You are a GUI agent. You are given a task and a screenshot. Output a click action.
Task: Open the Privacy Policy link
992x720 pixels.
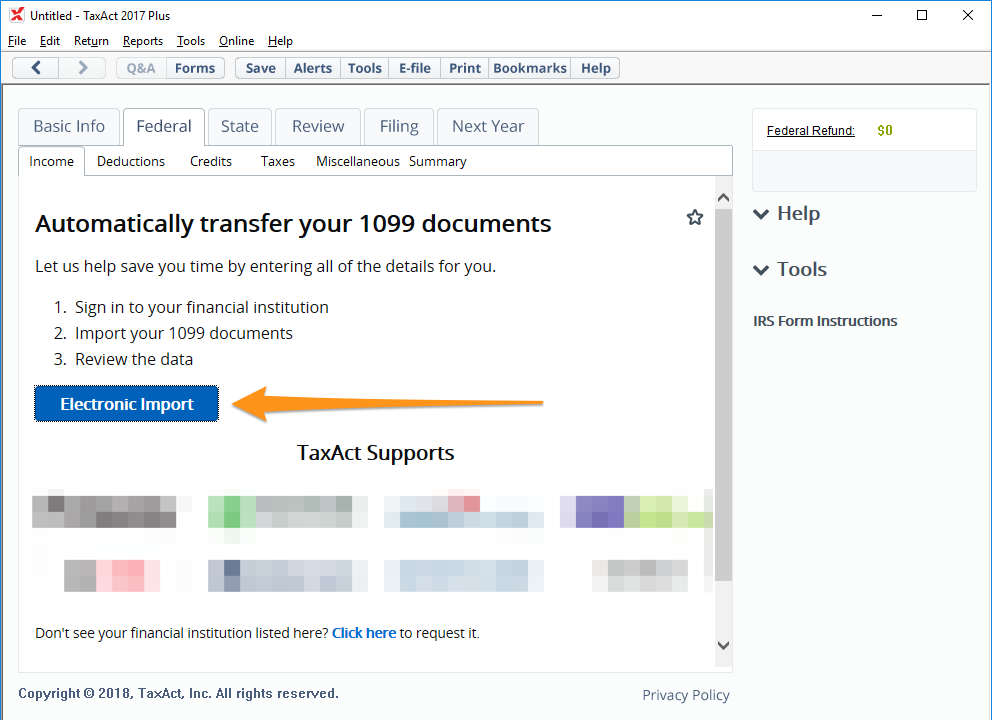[x=685, y=695]
